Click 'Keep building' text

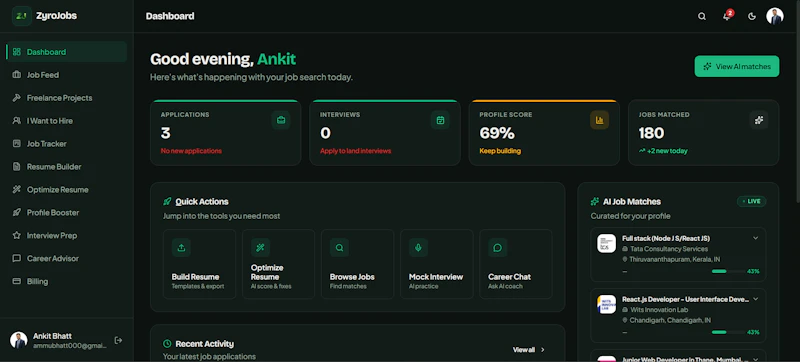click(x=500, y=151)
